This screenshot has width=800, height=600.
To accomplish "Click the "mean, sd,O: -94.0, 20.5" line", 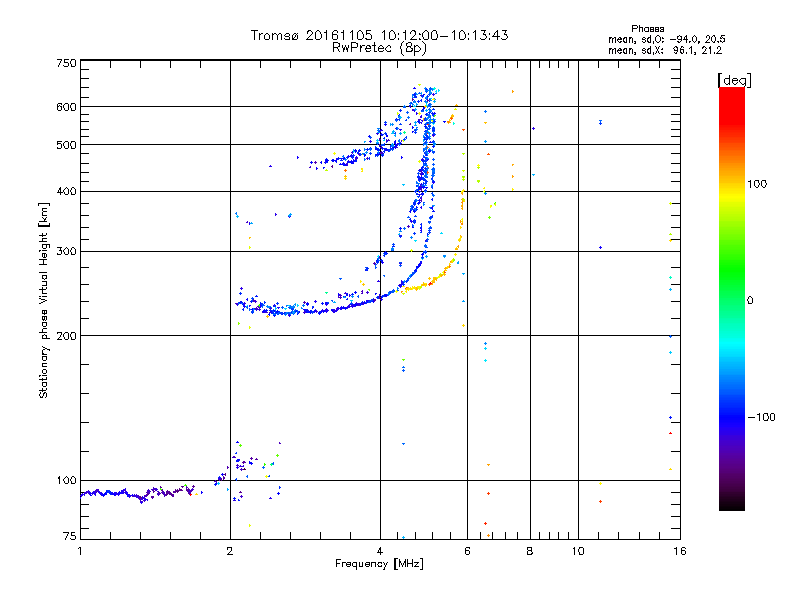I will 666,39.
